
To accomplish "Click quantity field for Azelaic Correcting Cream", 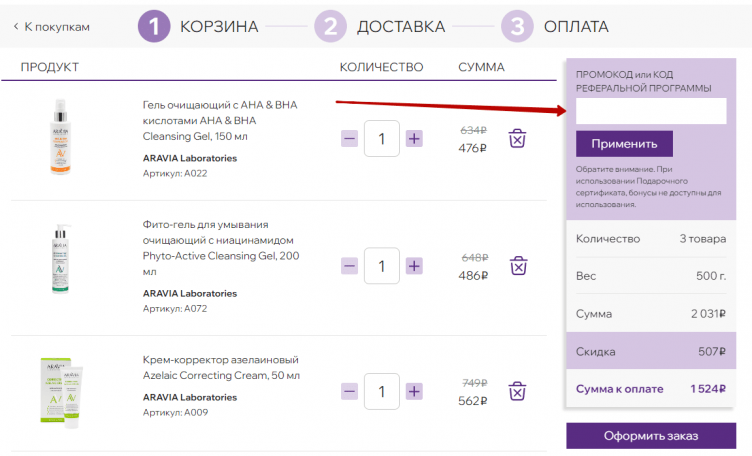I will tap(382, 391).
